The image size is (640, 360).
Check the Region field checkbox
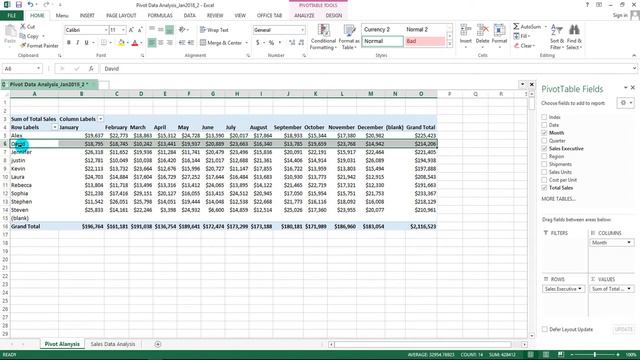click(544, 156)
